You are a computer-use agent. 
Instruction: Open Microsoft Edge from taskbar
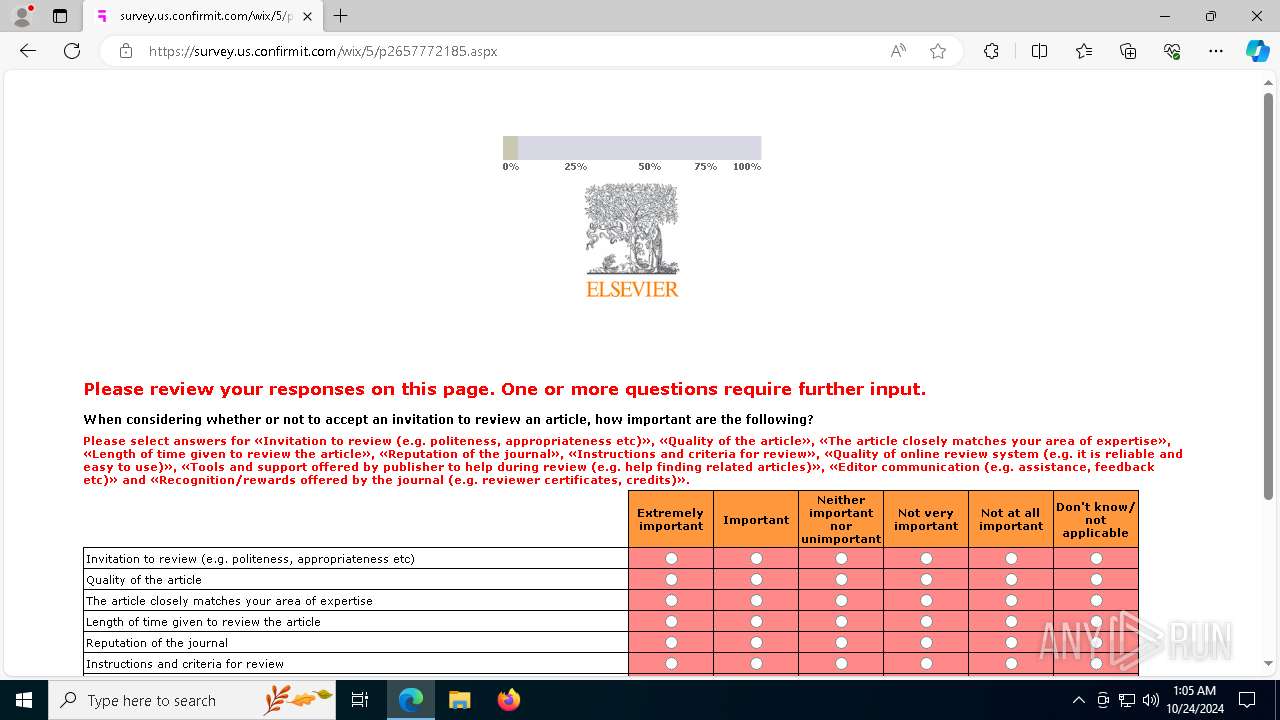click(x=411, y=700)
